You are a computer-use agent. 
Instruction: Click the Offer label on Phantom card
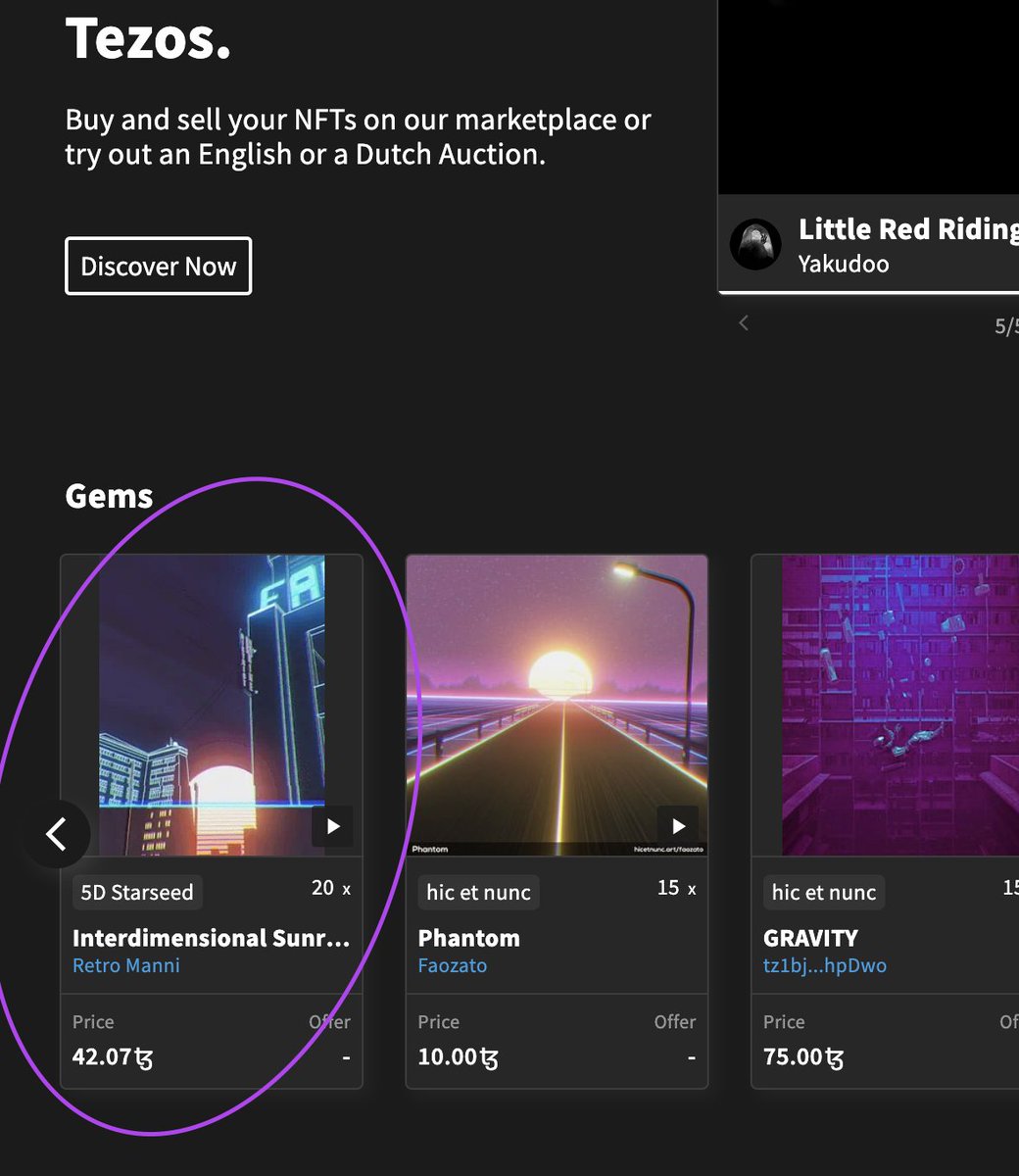point(675,1021)
